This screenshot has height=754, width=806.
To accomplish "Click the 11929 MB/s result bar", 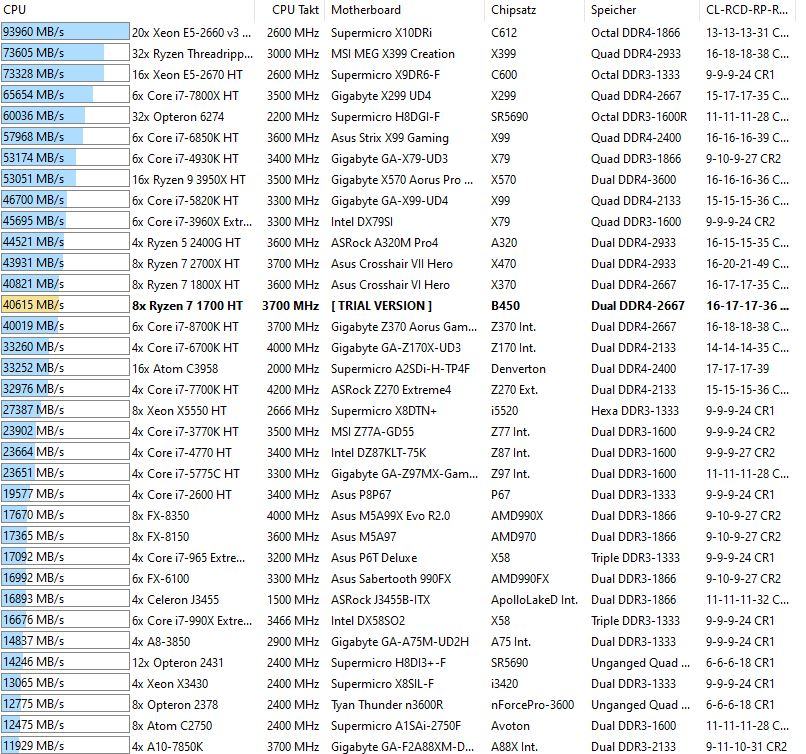I will pyautogui.click(x=65, y=745).
